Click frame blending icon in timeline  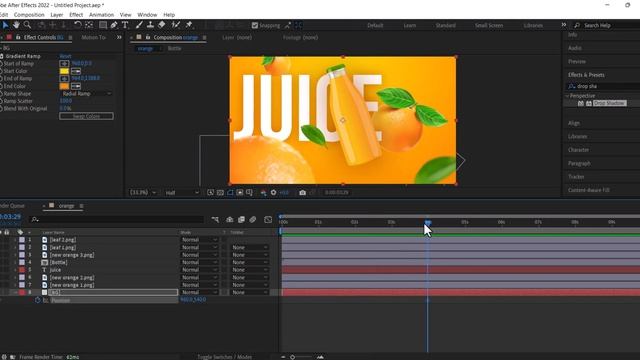[241, 220]
